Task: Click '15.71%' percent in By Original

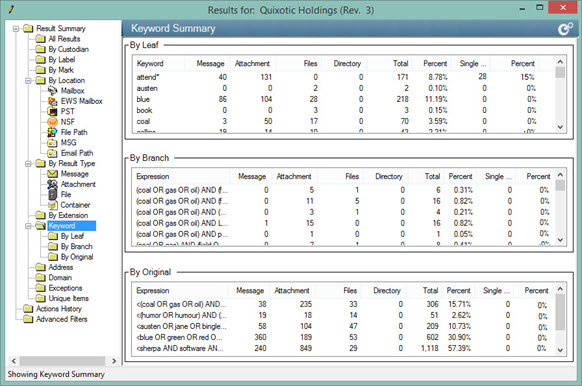Action: [x=460, y=304]
